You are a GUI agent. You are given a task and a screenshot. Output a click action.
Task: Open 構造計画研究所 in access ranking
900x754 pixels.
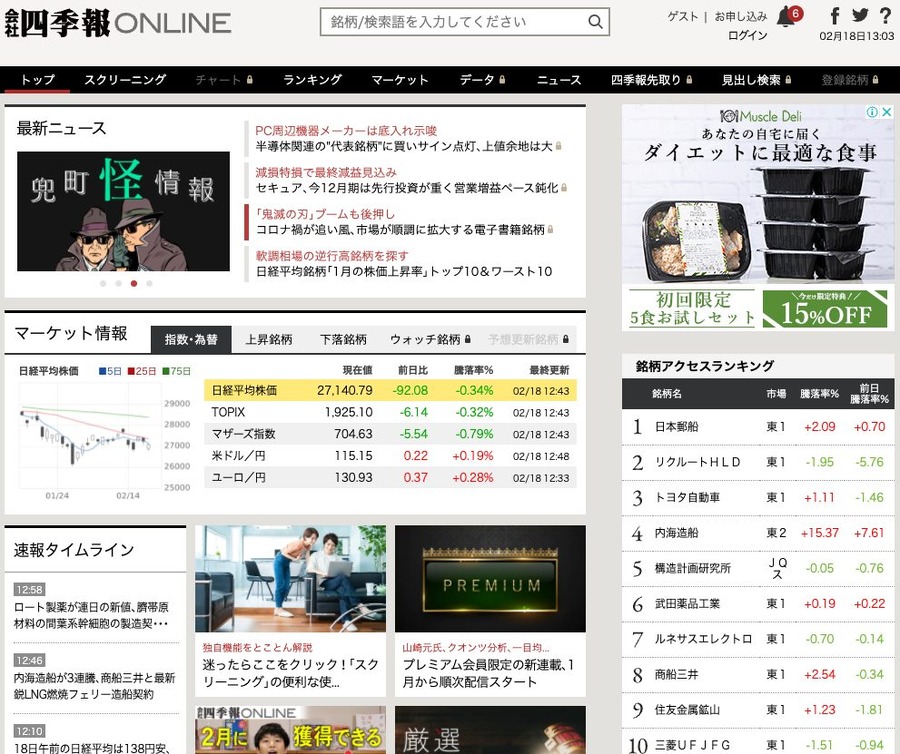point(693,569)
